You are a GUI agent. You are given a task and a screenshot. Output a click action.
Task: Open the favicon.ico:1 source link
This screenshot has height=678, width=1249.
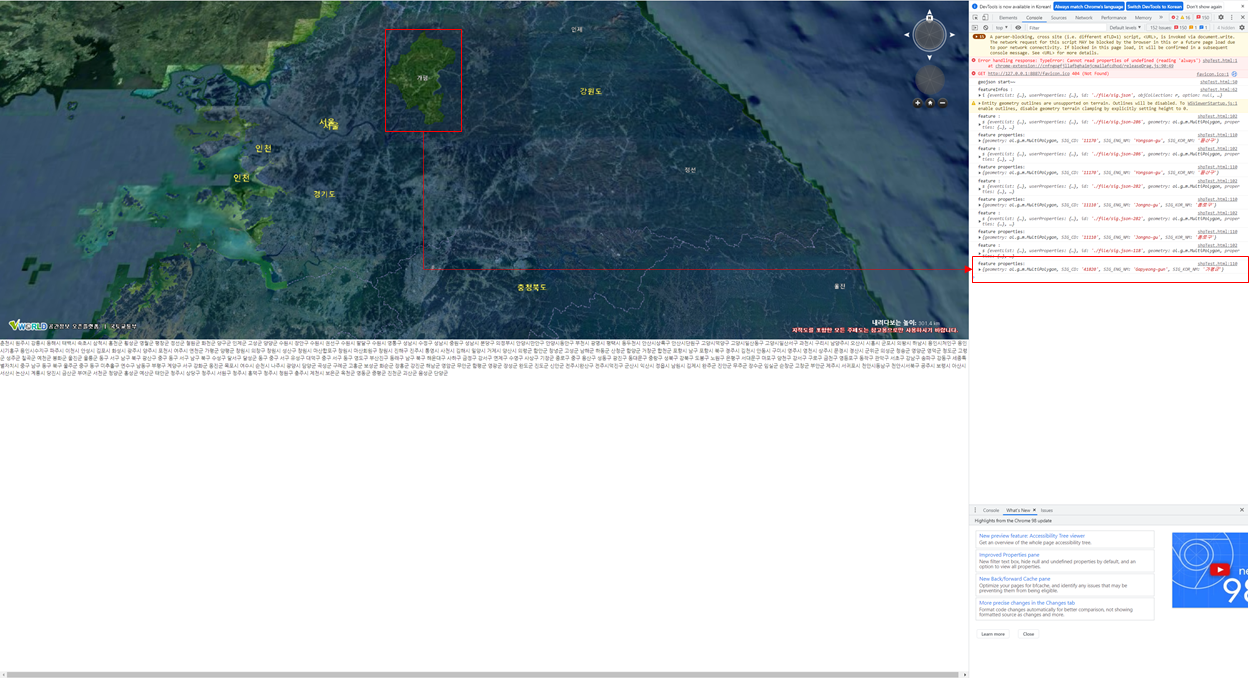coord(1213,74)
